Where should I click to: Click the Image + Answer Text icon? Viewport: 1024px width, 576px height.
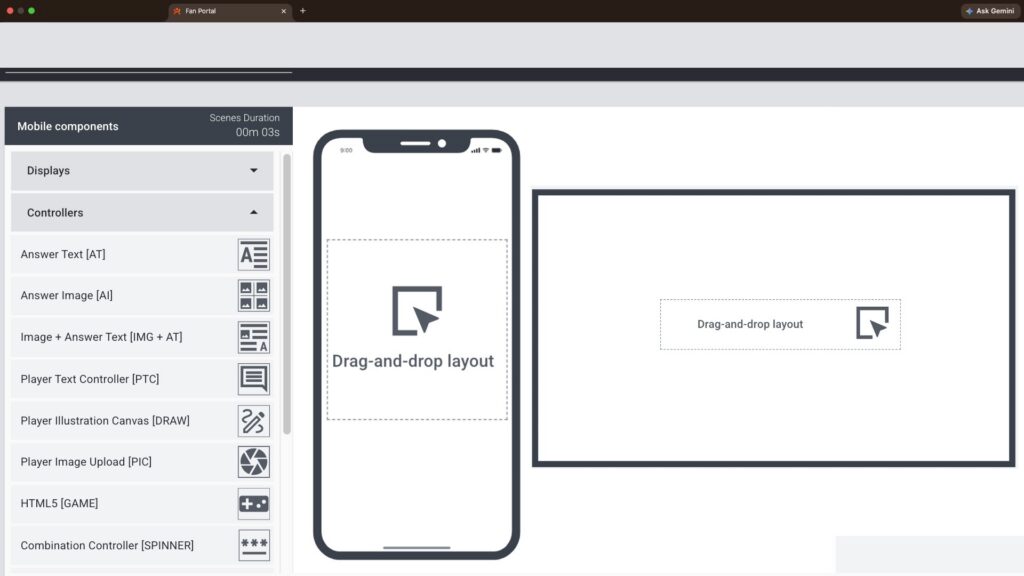(253, 337)
